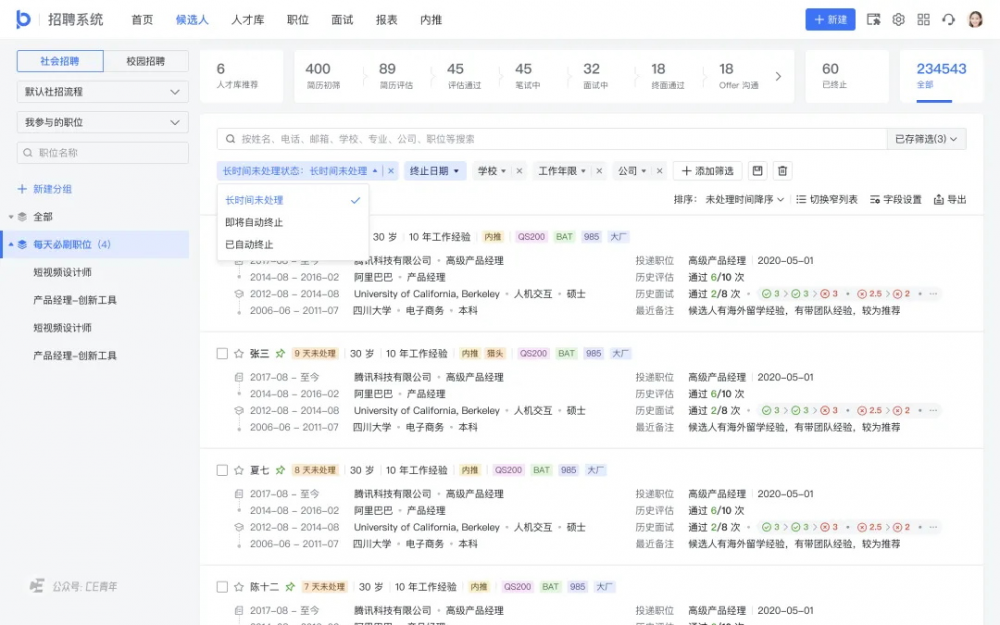Switch to 社会招聘 toggle
Viewport: 1000px width, 625px height.
tap(60, 61)
